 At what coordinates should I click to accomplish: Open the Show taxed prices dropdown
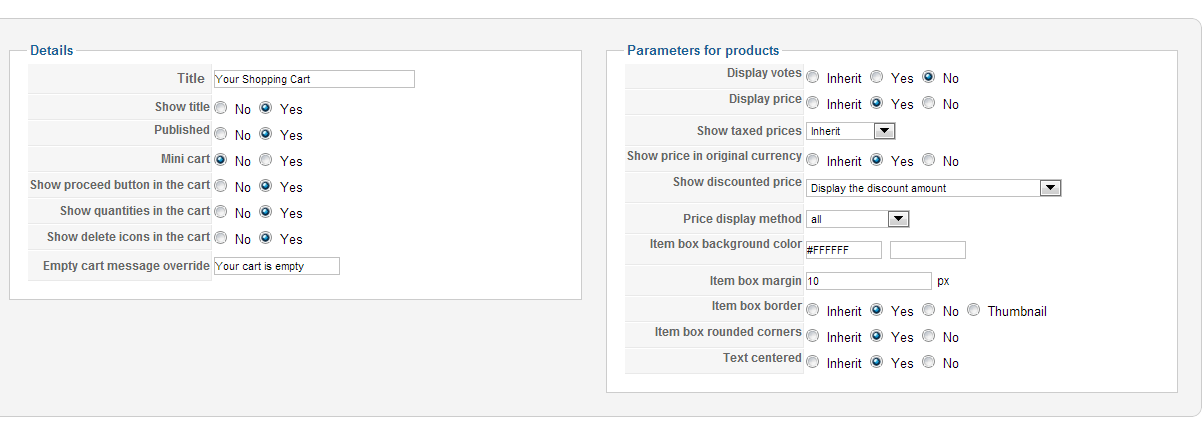(x=850, y=131)
